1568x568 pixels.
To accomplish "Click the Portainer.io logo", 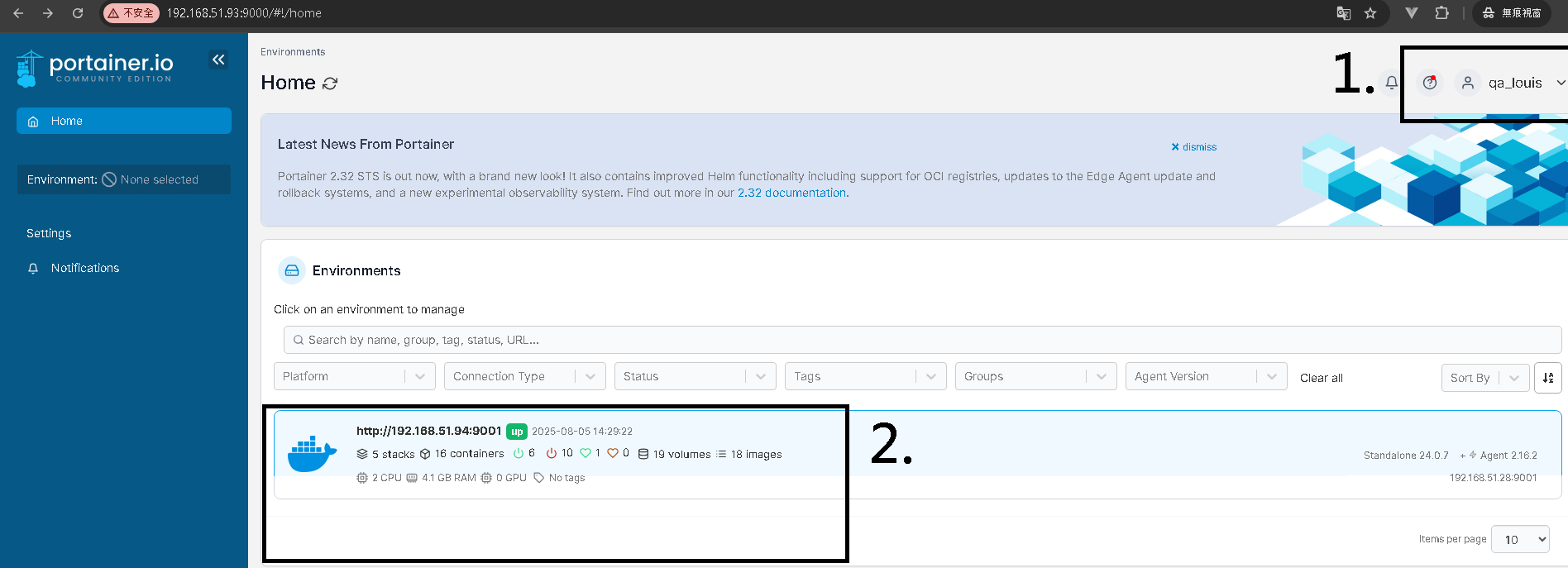I will [x=95, y=68].
